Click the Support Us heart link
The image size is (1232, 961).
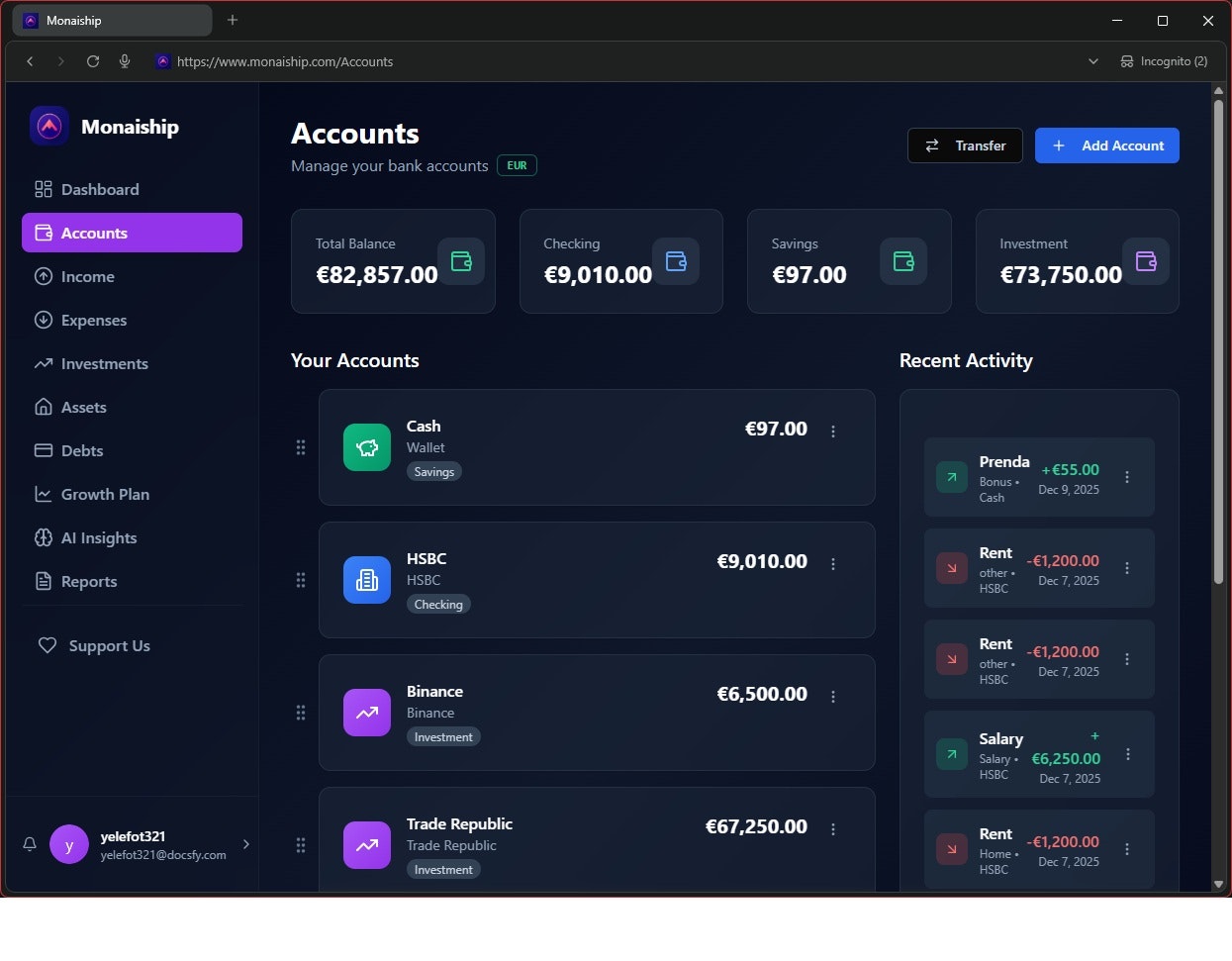(109, 645)
